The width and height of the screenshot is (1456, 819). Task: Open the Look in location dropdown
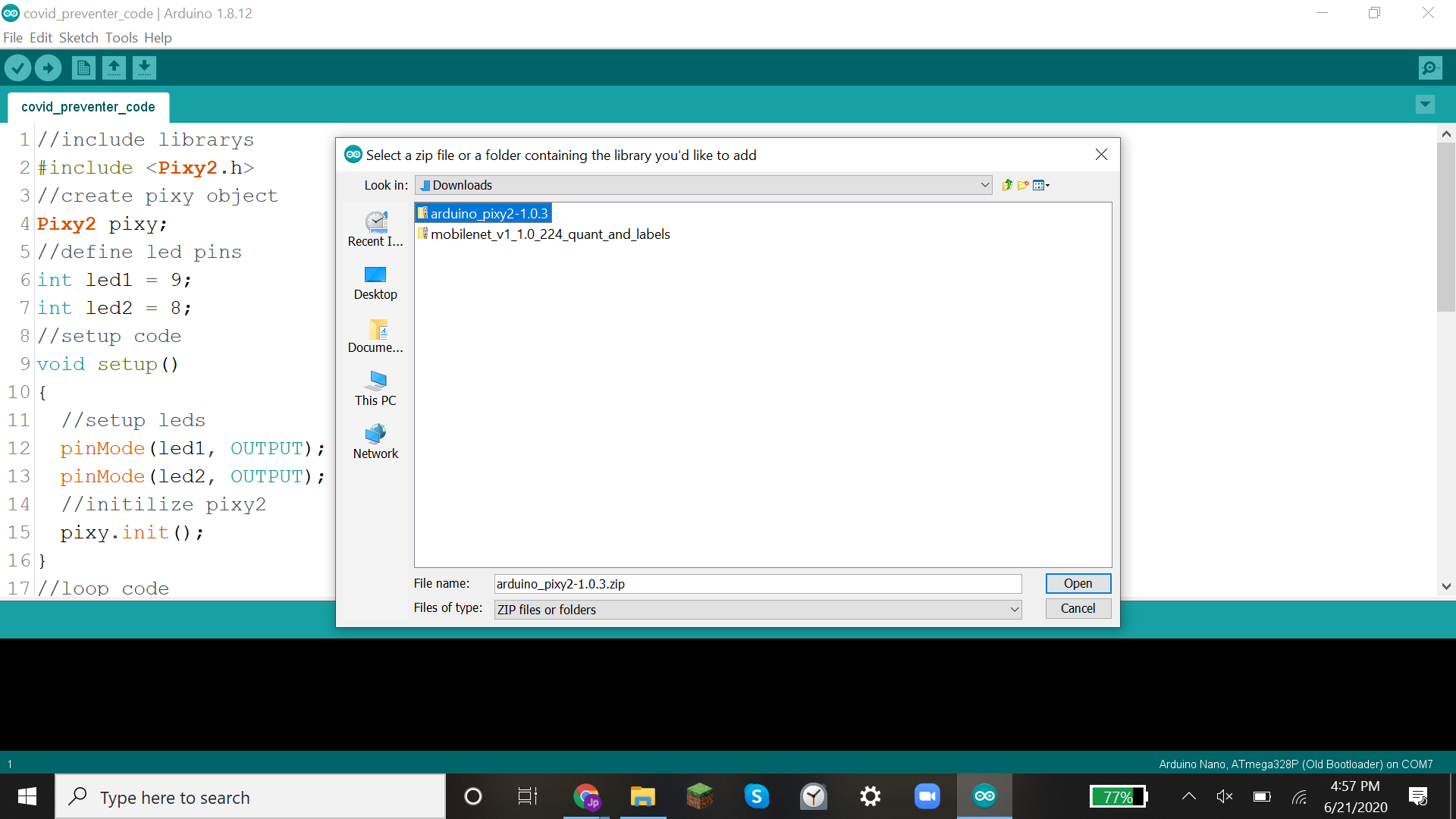(x=984, y=185)
